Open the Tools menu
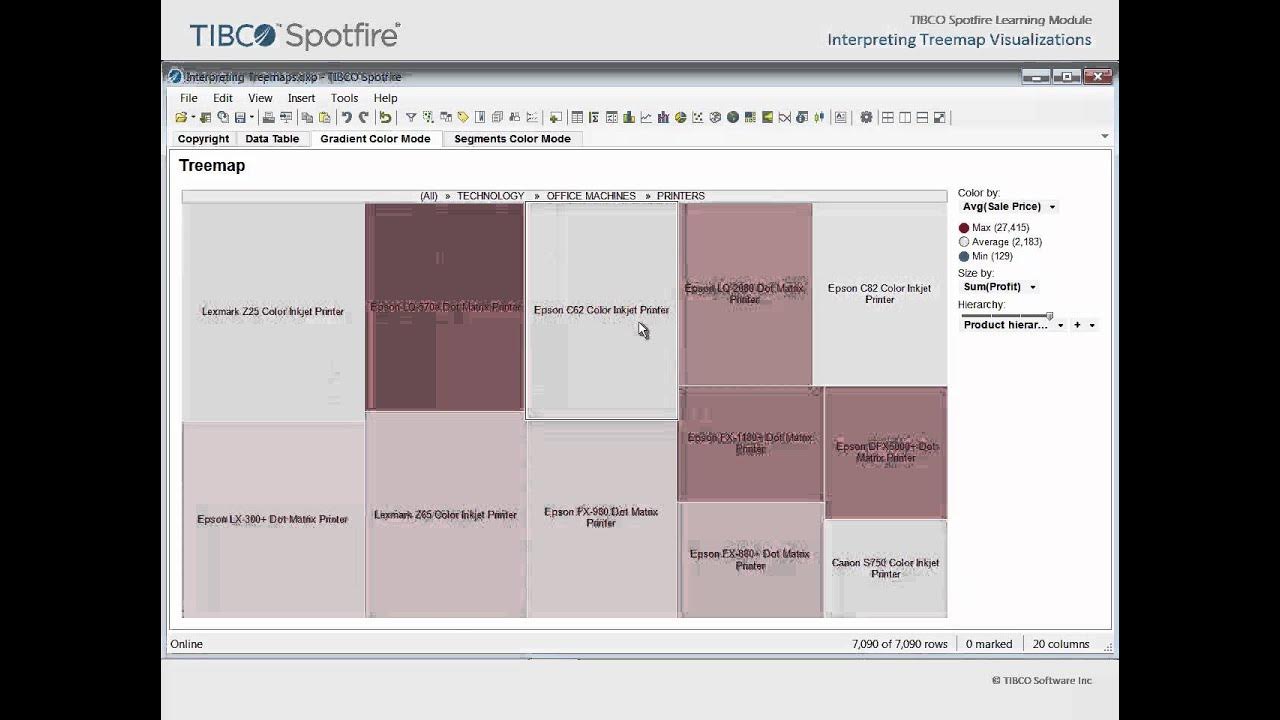The height and width of the screenshot is (720, 1280). 344,98
